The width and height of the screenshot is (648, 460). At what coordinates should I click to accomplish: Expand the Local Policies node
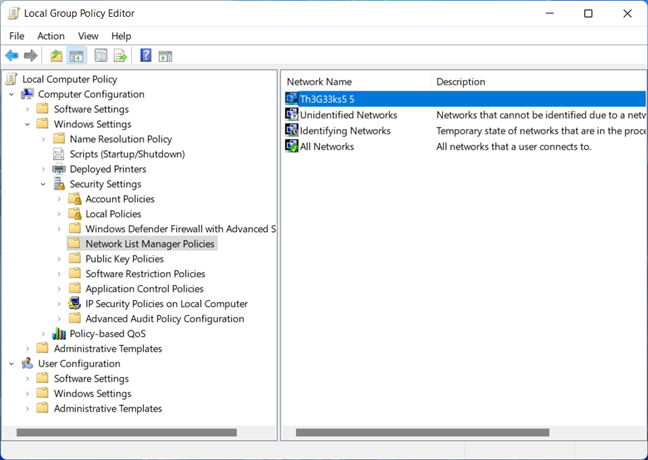coord(59,214)
